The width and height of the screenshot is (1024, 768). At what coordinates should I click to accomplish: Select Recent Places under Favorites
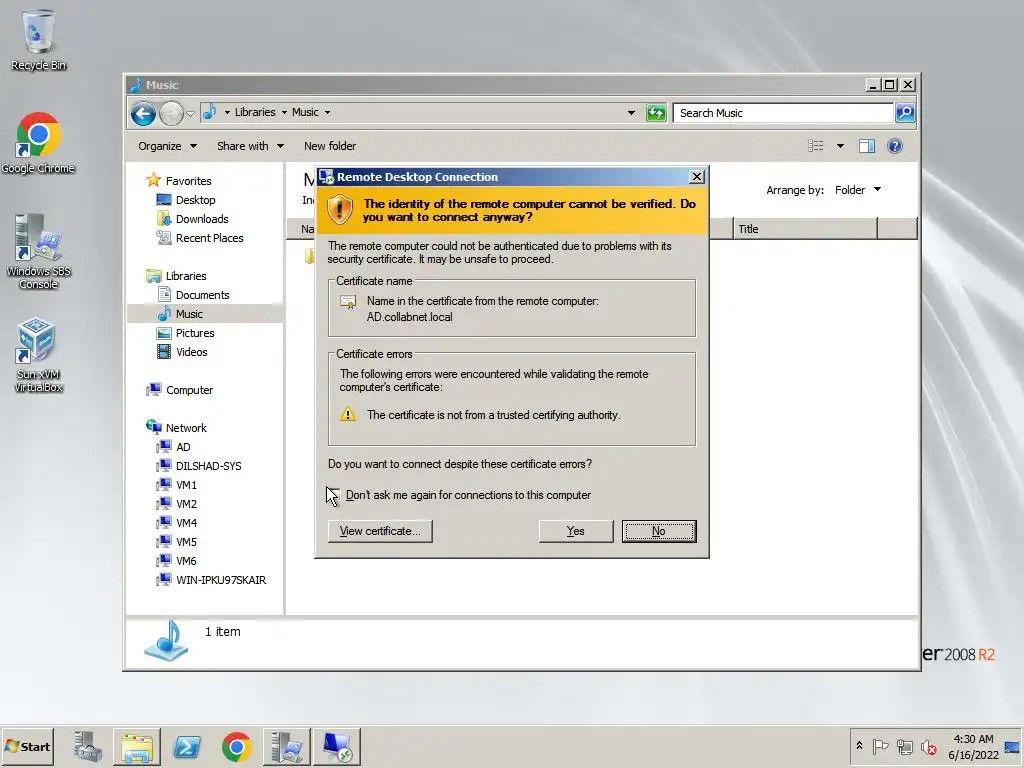point(209,238)
